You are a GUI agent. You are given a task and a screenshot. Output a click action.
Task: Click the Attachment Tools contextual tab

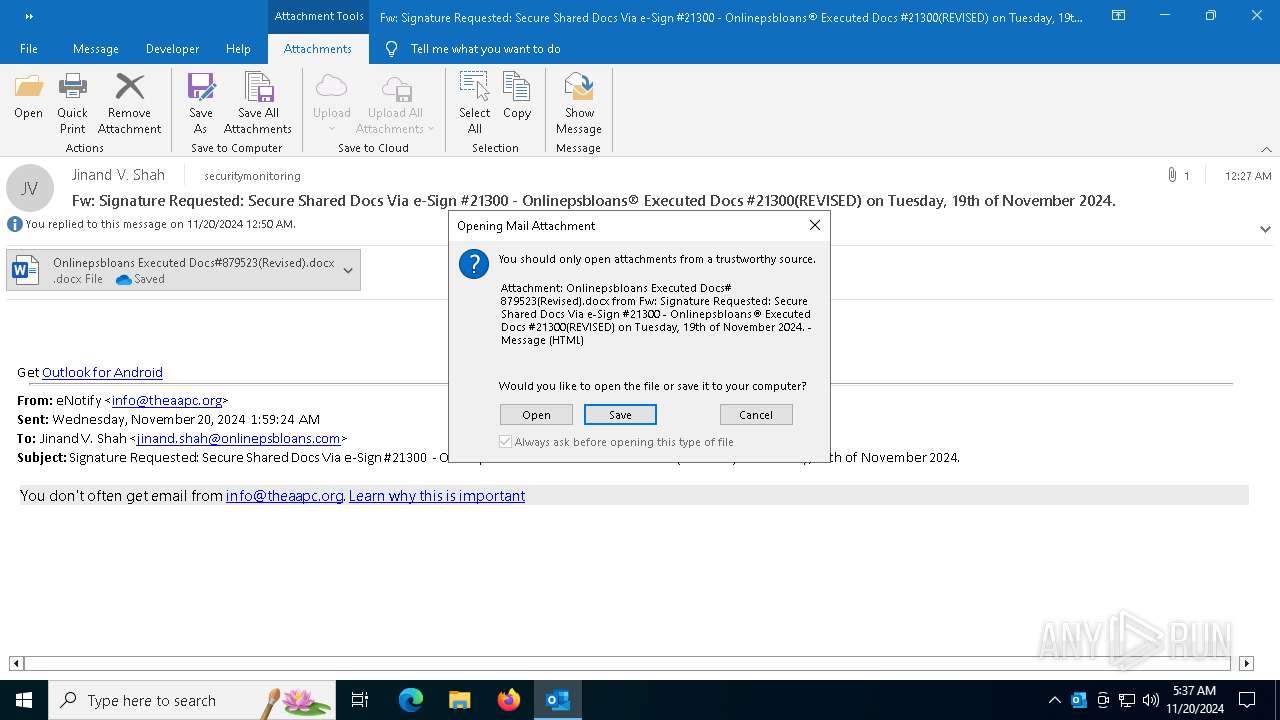pyautogui.click(x=319, y=16)
